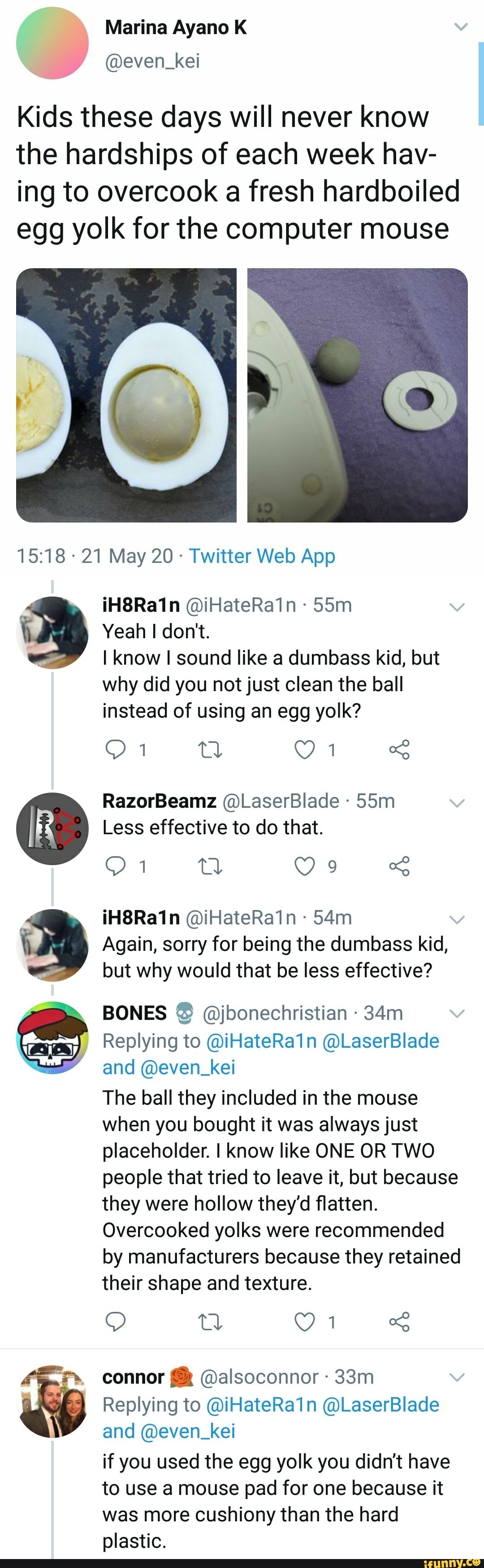
Task: Share BONES's reply
Action: pos(399,1321)
